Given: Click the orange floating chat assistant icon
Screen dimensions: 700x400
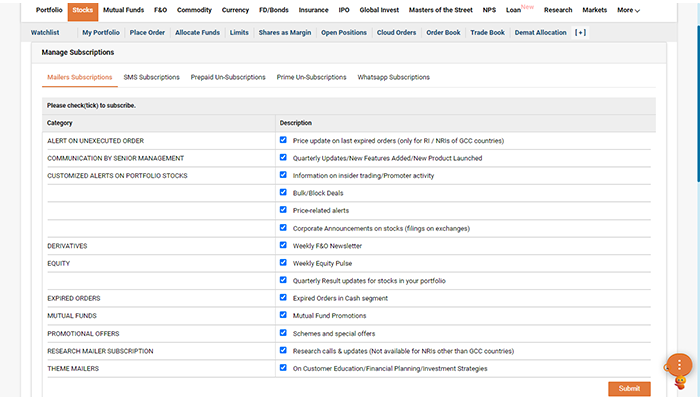Looking at the screenshot, I should tap(679, 366).
